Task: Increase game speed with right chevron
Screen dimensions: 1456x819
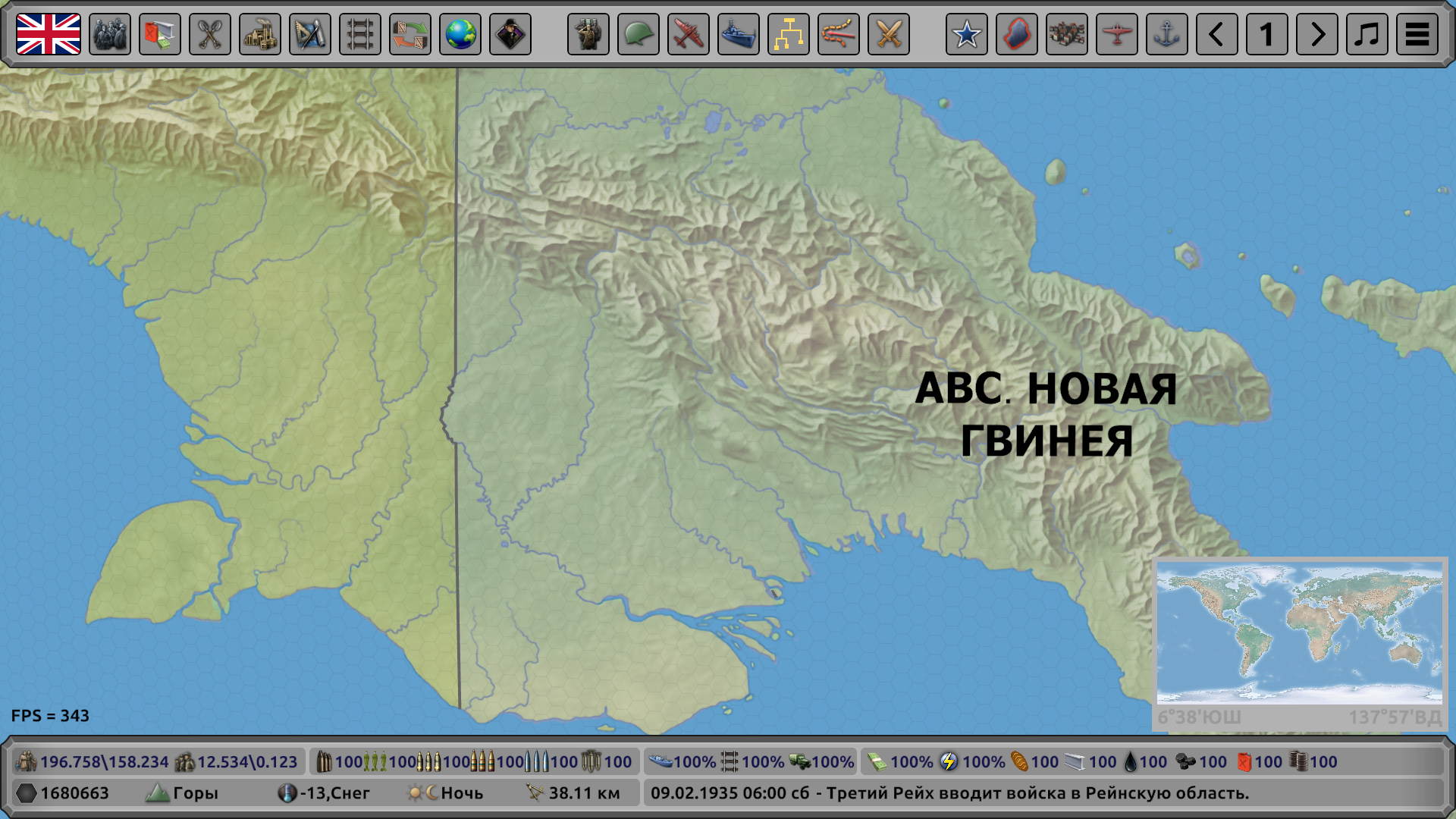Action: (x=1317, y=34)
